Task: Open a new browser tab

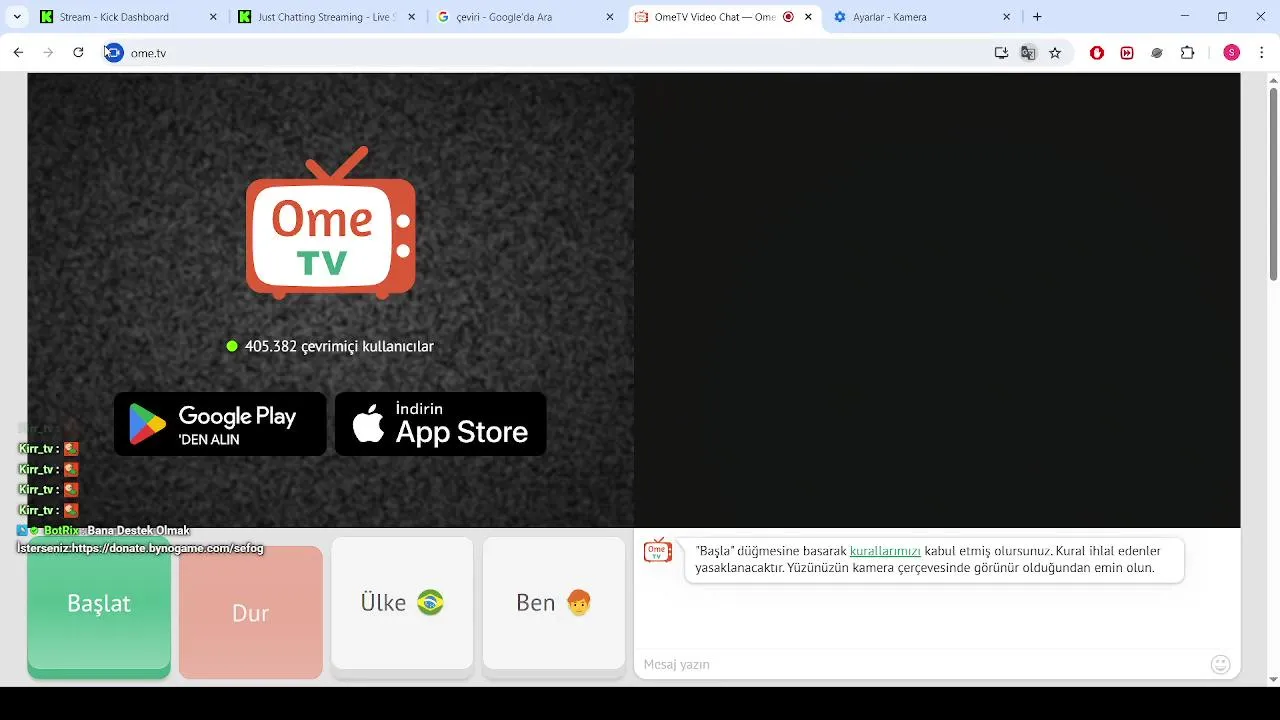Action: pos(1037,17)
